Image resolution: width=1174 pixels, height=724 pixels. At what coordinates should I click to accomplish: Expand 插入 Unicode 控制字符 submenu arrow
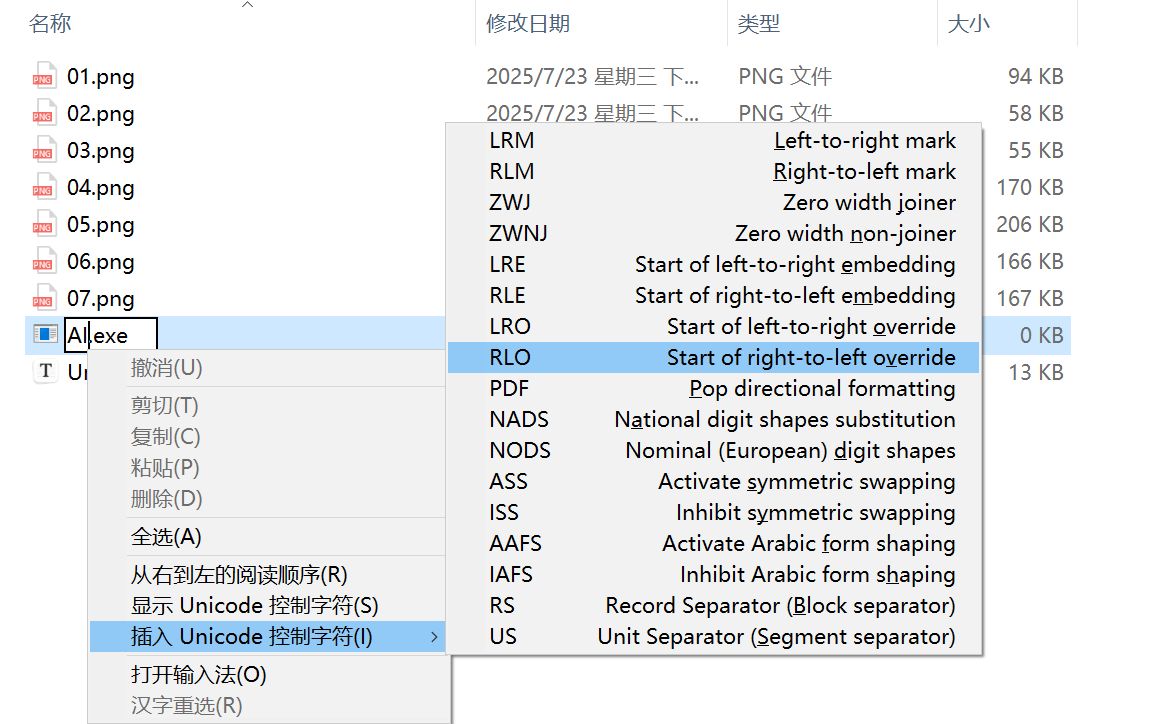[x=434, y=637]
